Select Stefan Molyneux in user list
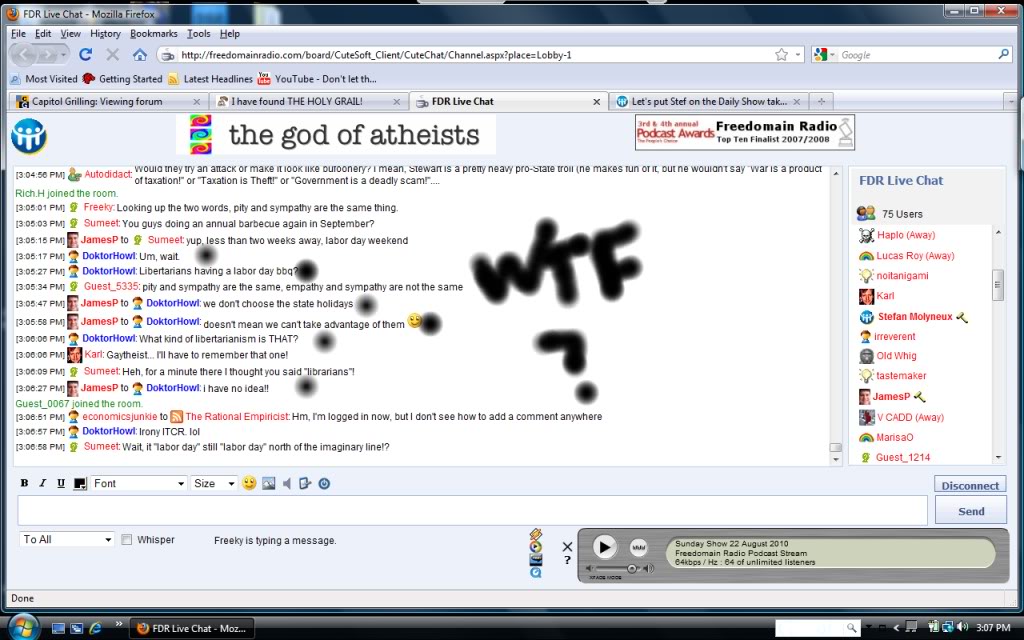Screen dimensions: 1024x640 point(914,317)
